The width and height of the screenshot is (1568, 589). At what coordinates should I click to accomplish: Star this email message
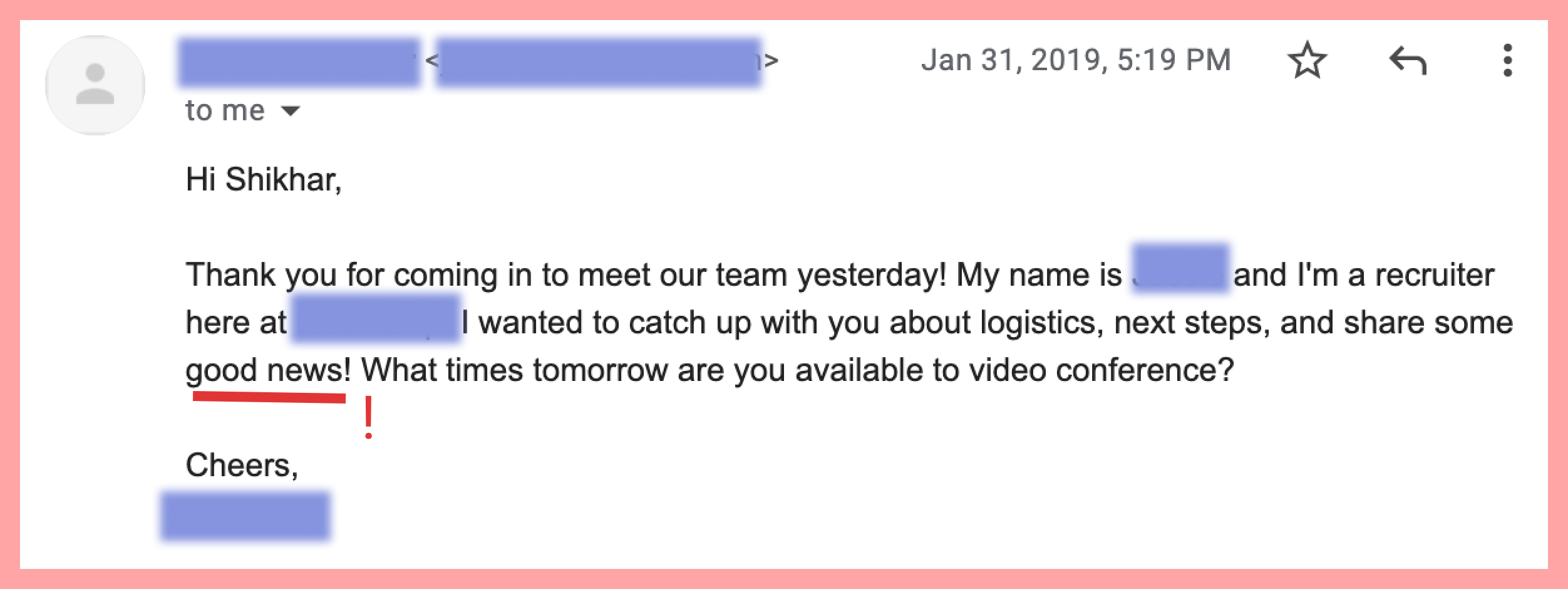pyautogui.click(x=1307, y=60)
